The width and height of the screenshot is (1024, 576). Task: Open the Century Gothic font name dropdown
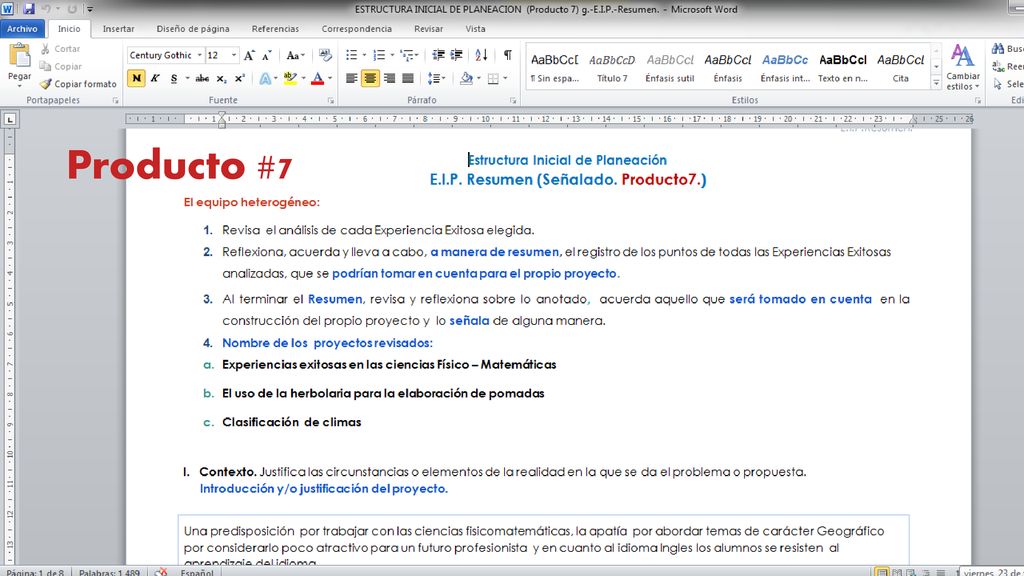pos(200,56)
